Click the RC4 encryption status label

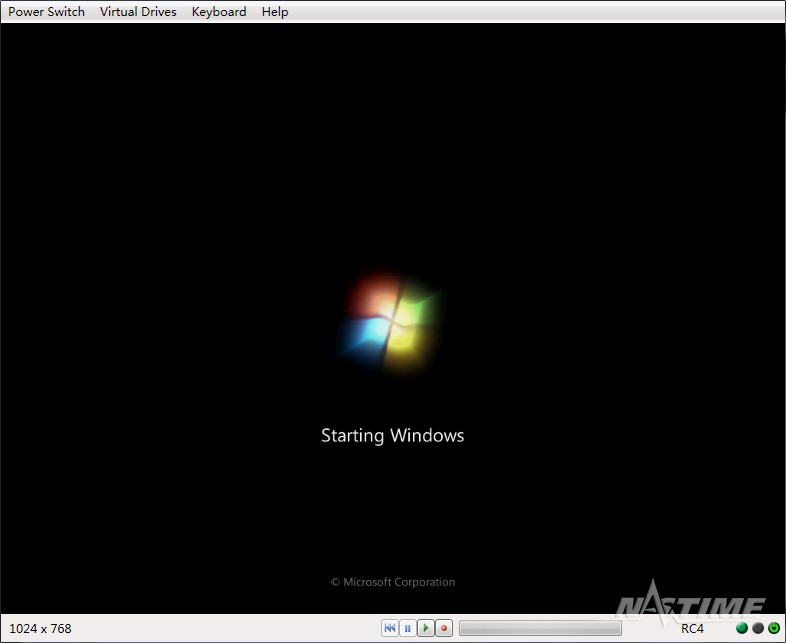[692, 628]
